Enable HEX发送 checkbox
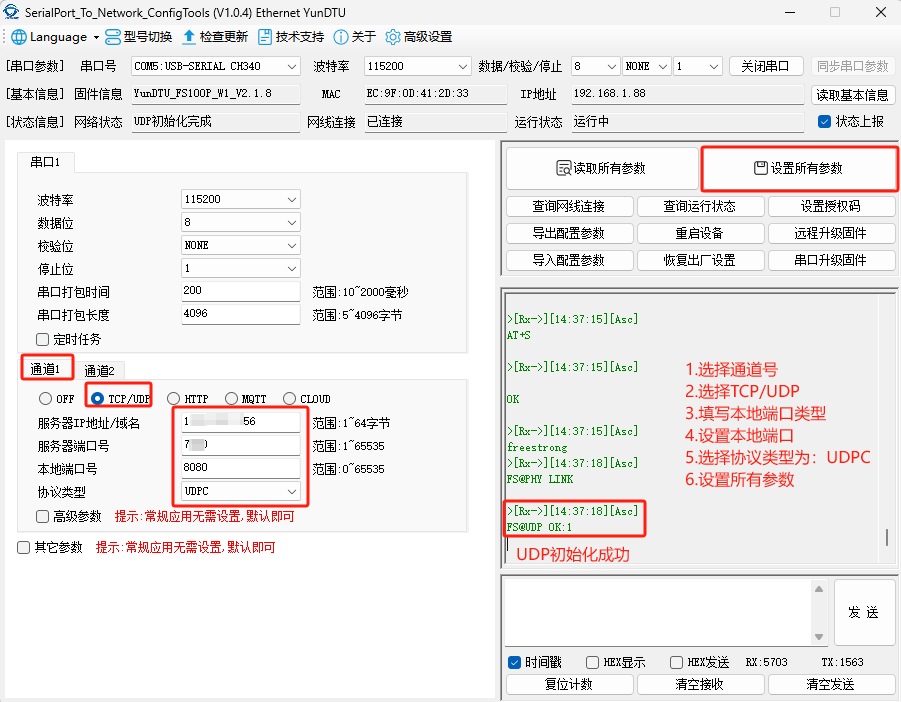The height and width of the screenshot is (702, 901). click(x=676, y=662)
